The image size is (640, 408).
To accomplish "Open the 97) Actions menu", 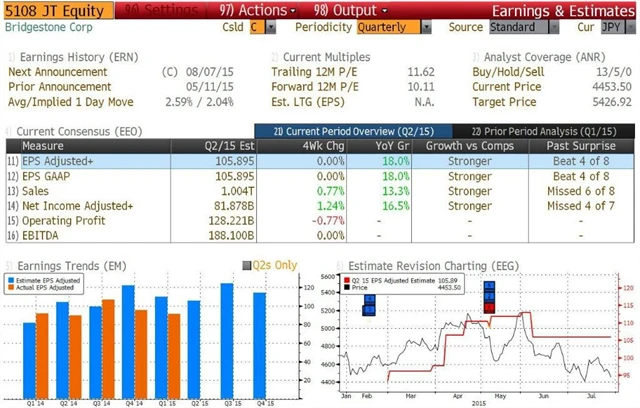I will (x=258, y=10).
